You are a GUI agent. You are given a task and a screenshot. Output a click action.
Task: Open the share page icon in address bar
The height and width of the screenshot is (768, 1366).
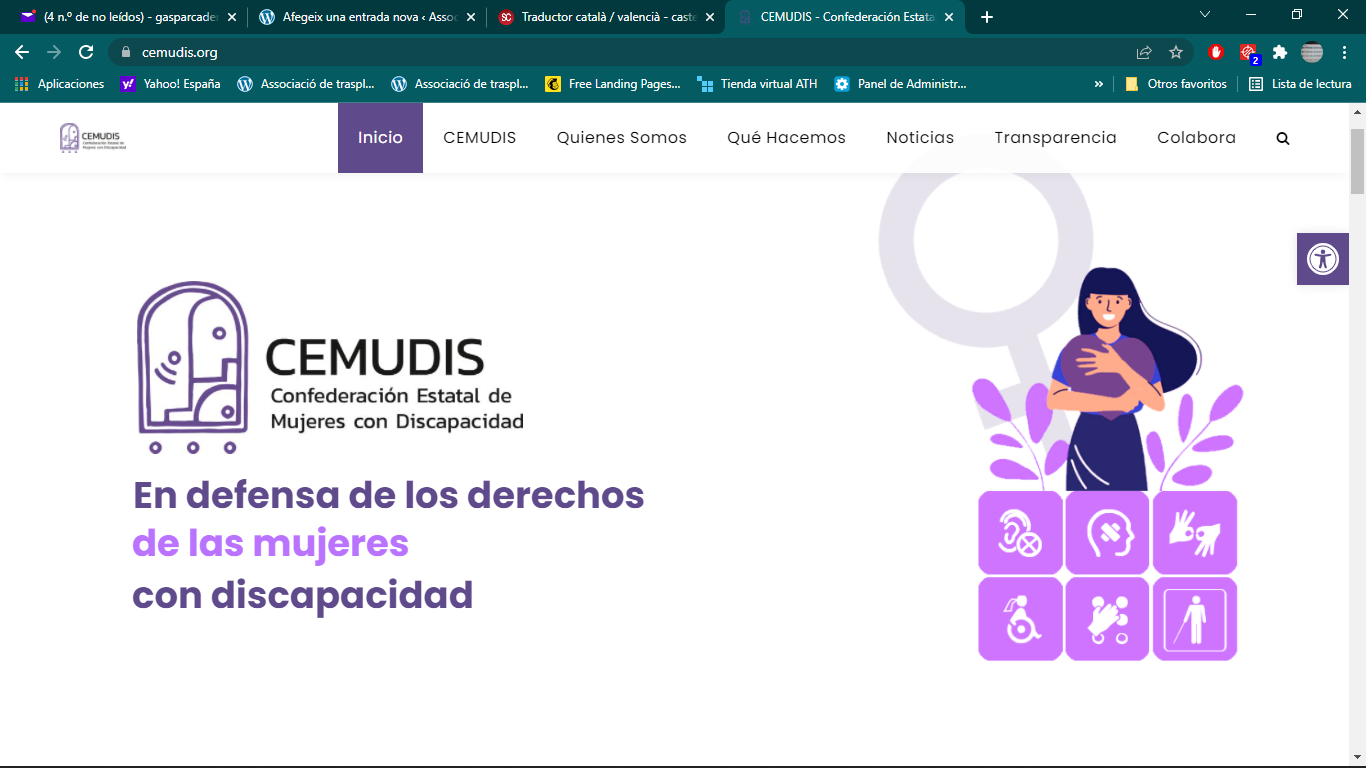pyautogui.click(x=1144, y=52)
